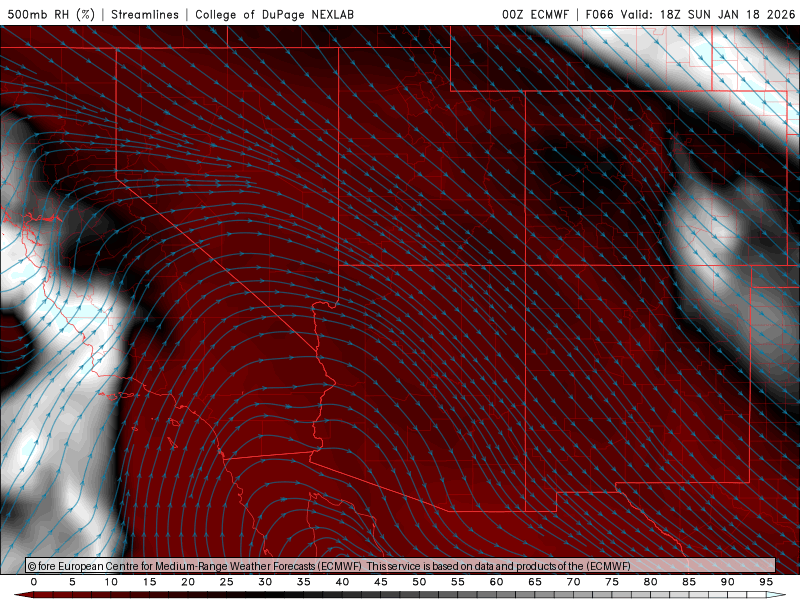Click the 70 label on the RH scale
Viewport: 800px width, 600px height.
point(573,582)
